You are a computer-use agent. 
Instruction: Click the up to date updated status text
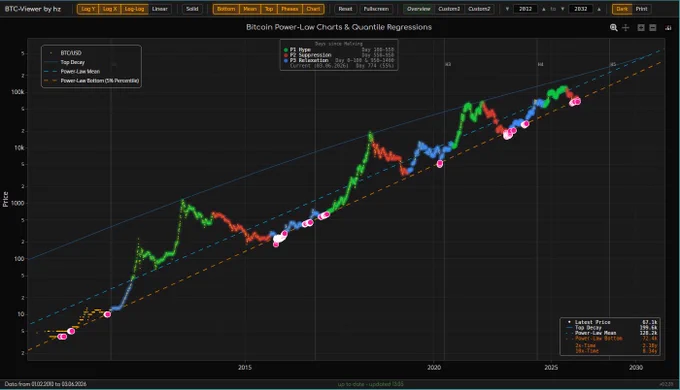(371, 384)
